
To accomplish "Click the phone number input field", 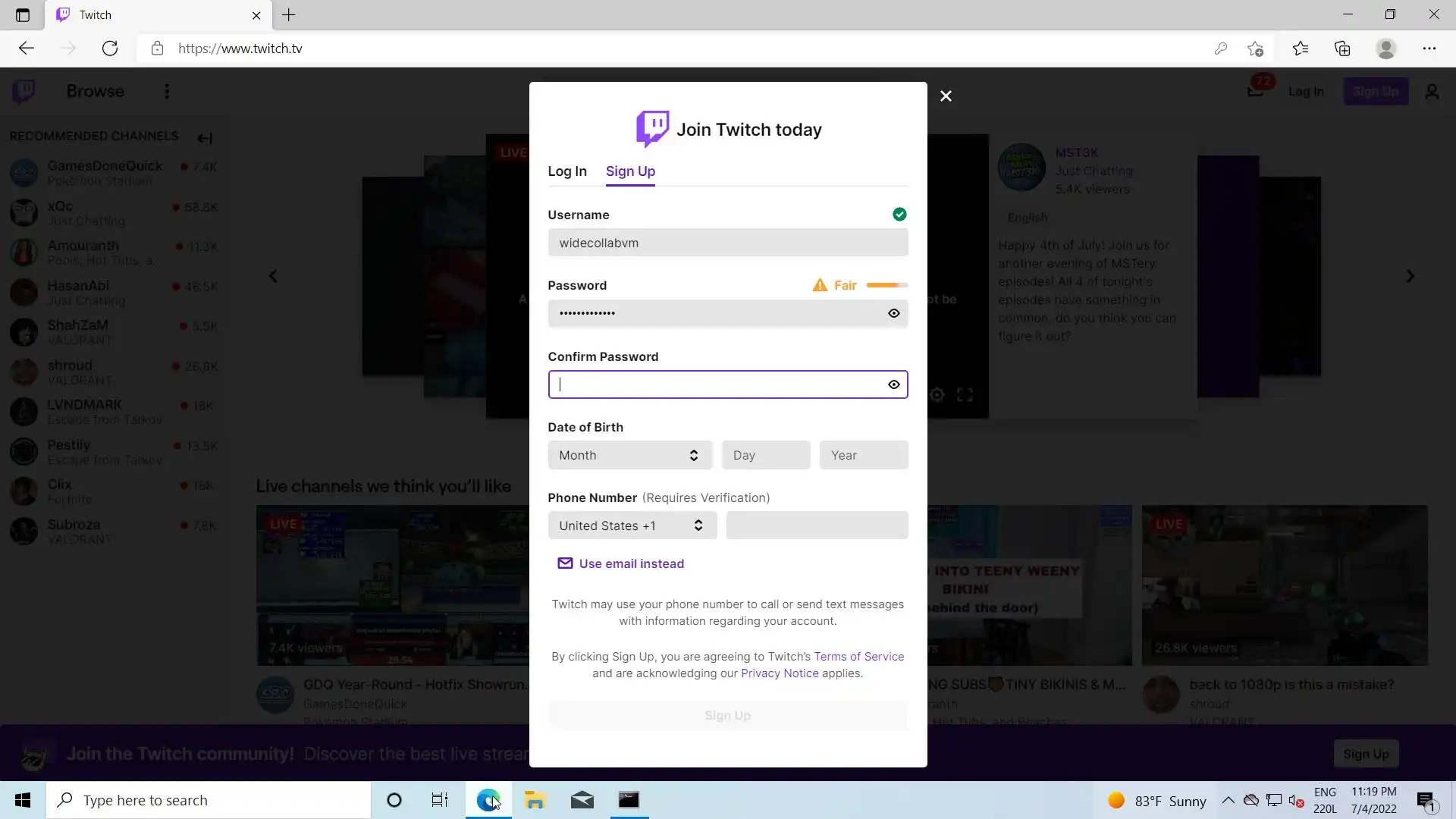I will (817, 526).
